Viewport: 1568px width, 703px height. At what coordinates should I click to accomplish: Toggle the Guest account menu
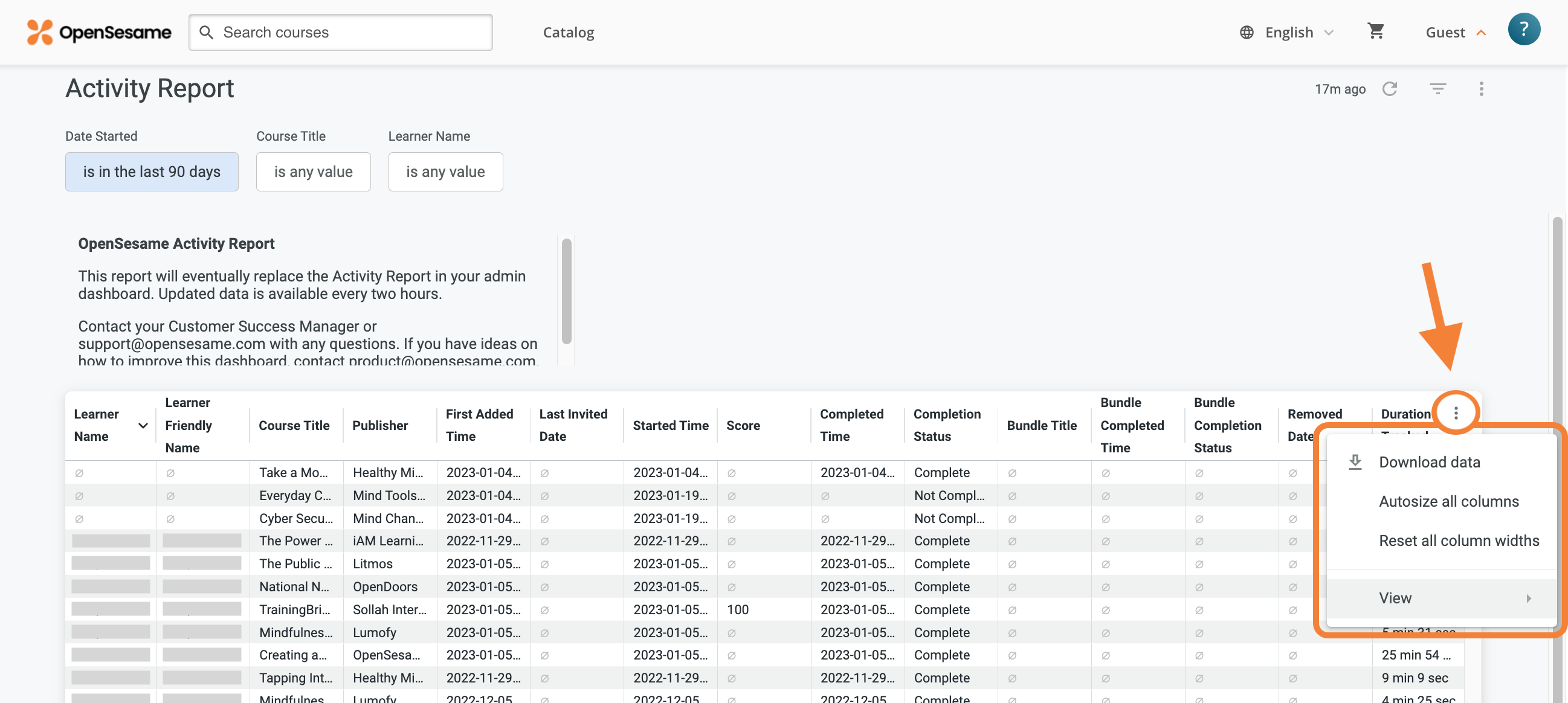point(1456,32)
